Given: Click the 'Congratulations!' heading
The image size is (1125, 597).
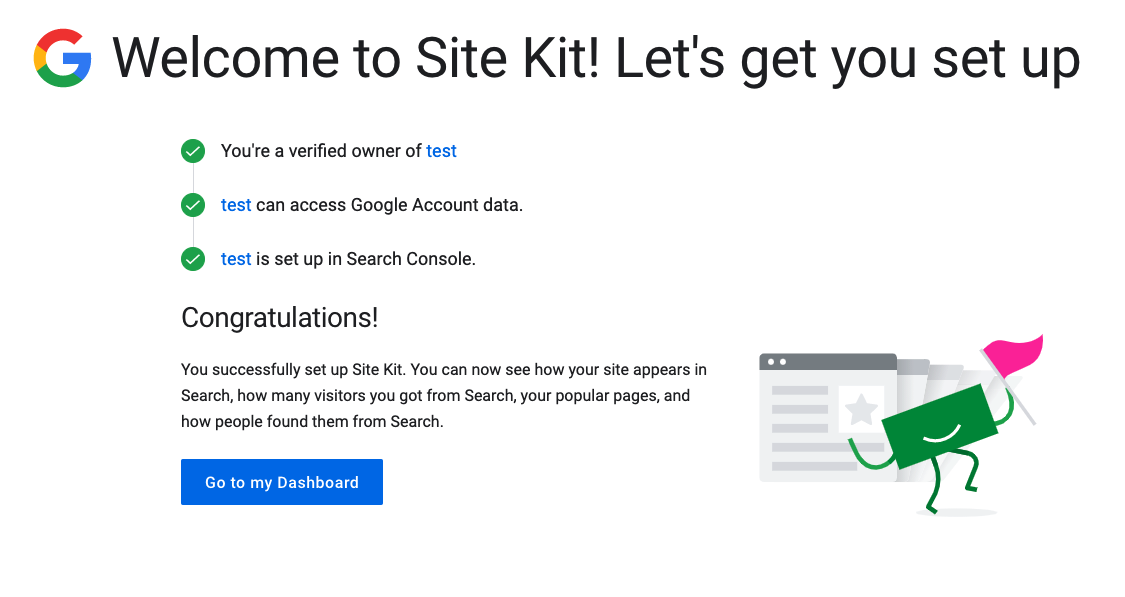Looking at the screenshot, I should [279, 318].
